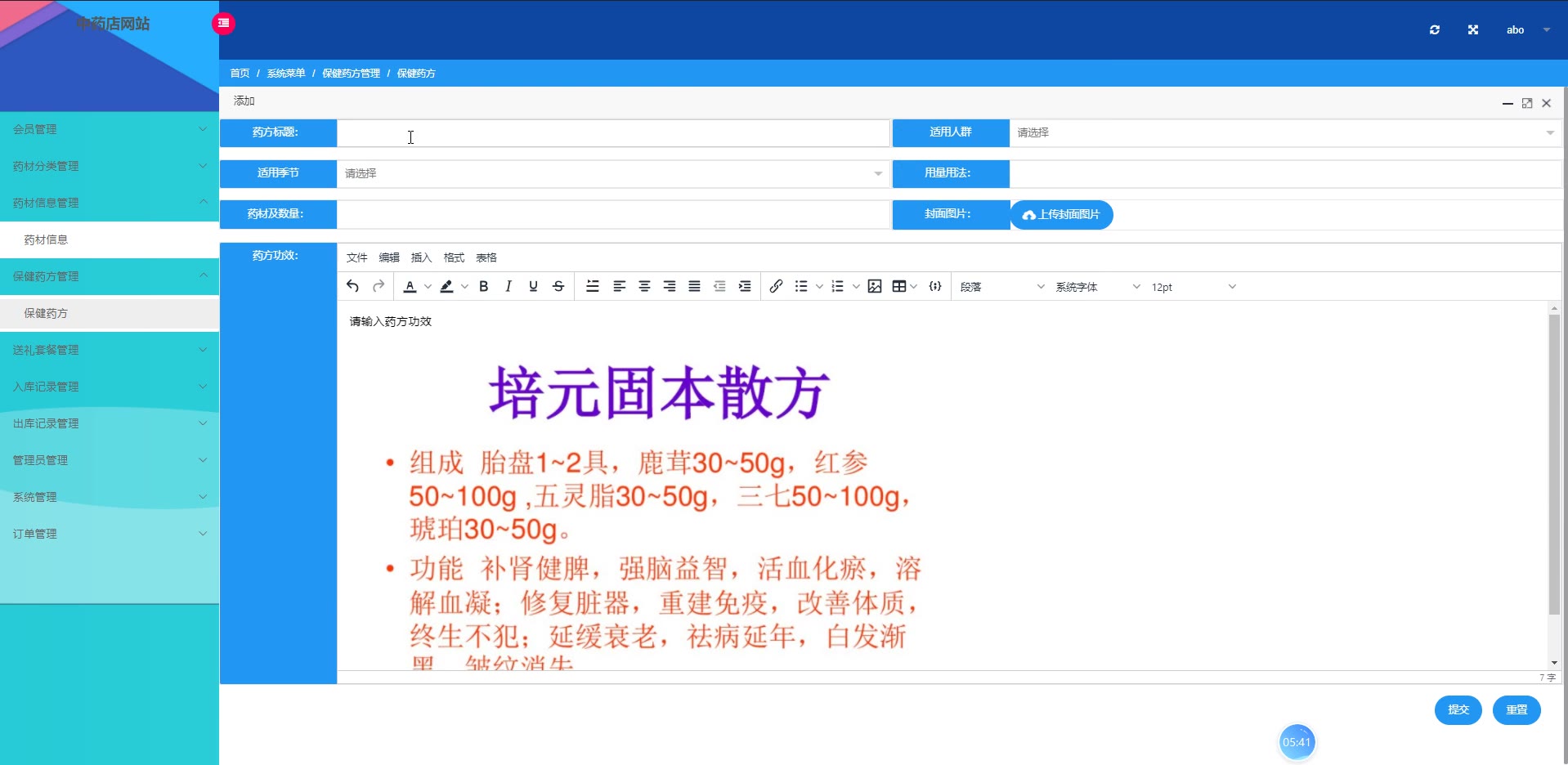The height and width of the screenshot is (765, 1568).
Task: Open the 适用人群 select dropdown
Action: pyautogui.click(x=1285, y=132)
